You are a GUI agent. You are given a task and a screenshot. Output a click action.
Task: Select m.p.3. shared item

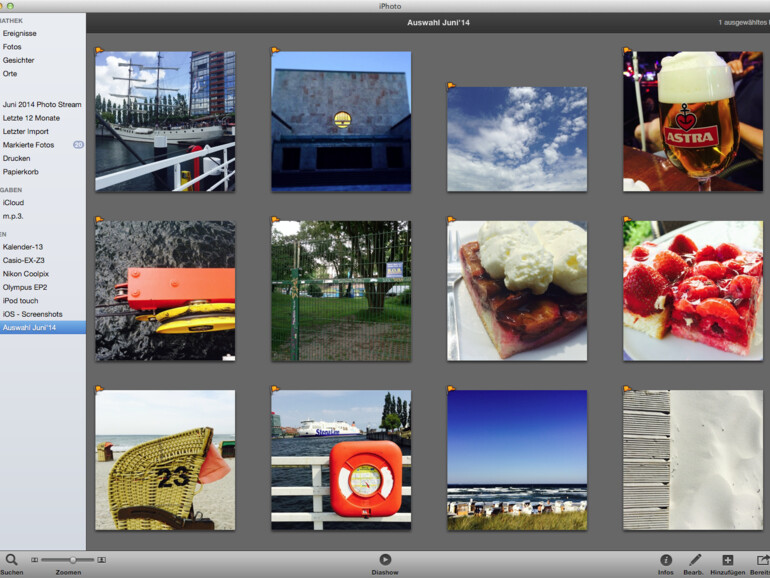pos(13,216)
